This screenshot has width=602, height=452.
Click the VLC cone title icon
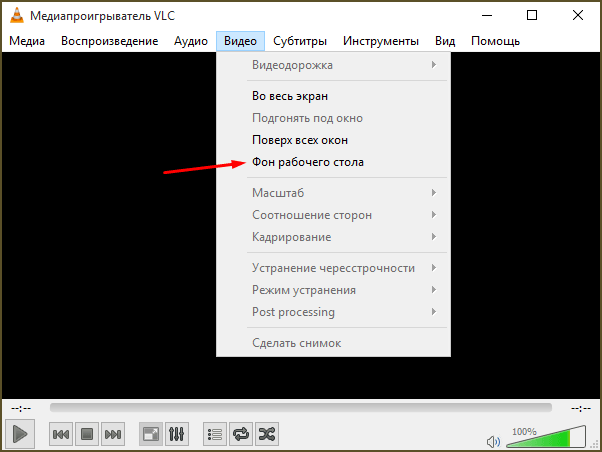click(17, 15)
